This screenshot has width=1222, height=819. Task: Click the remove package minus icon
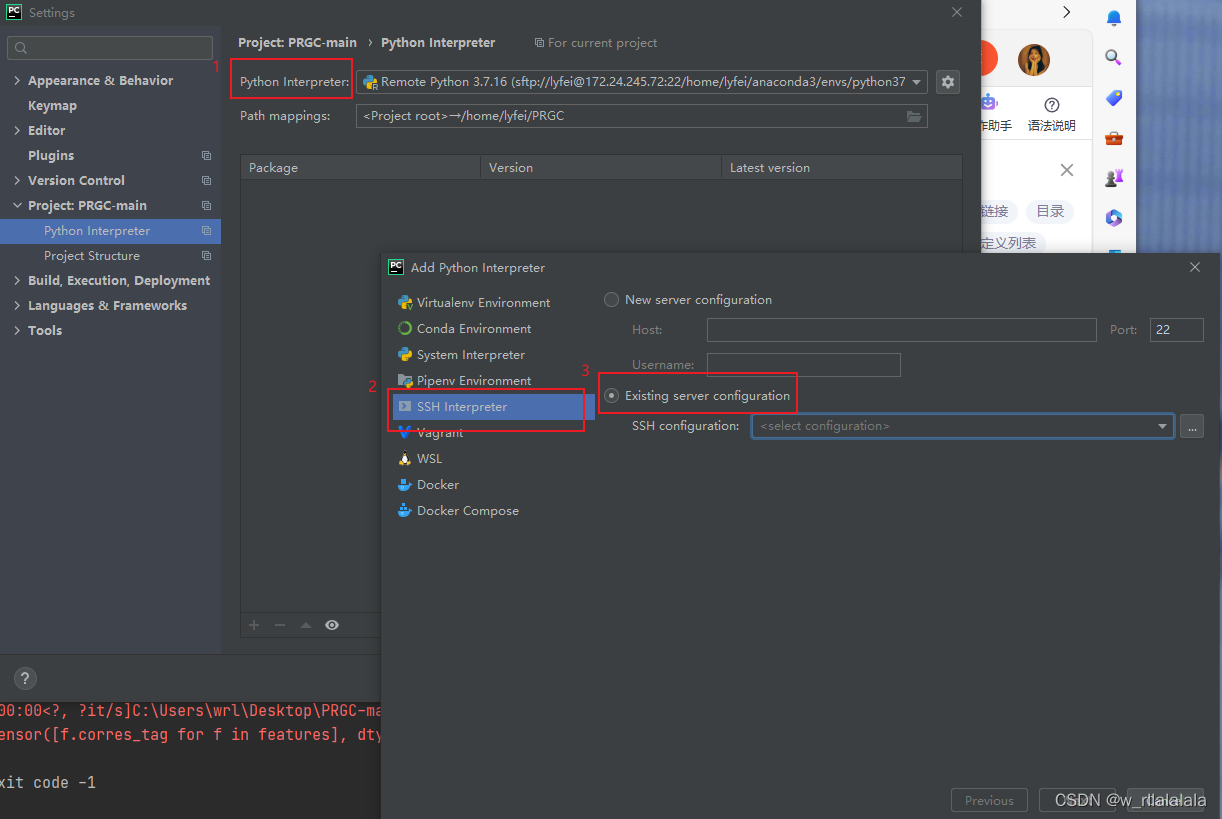280,625
